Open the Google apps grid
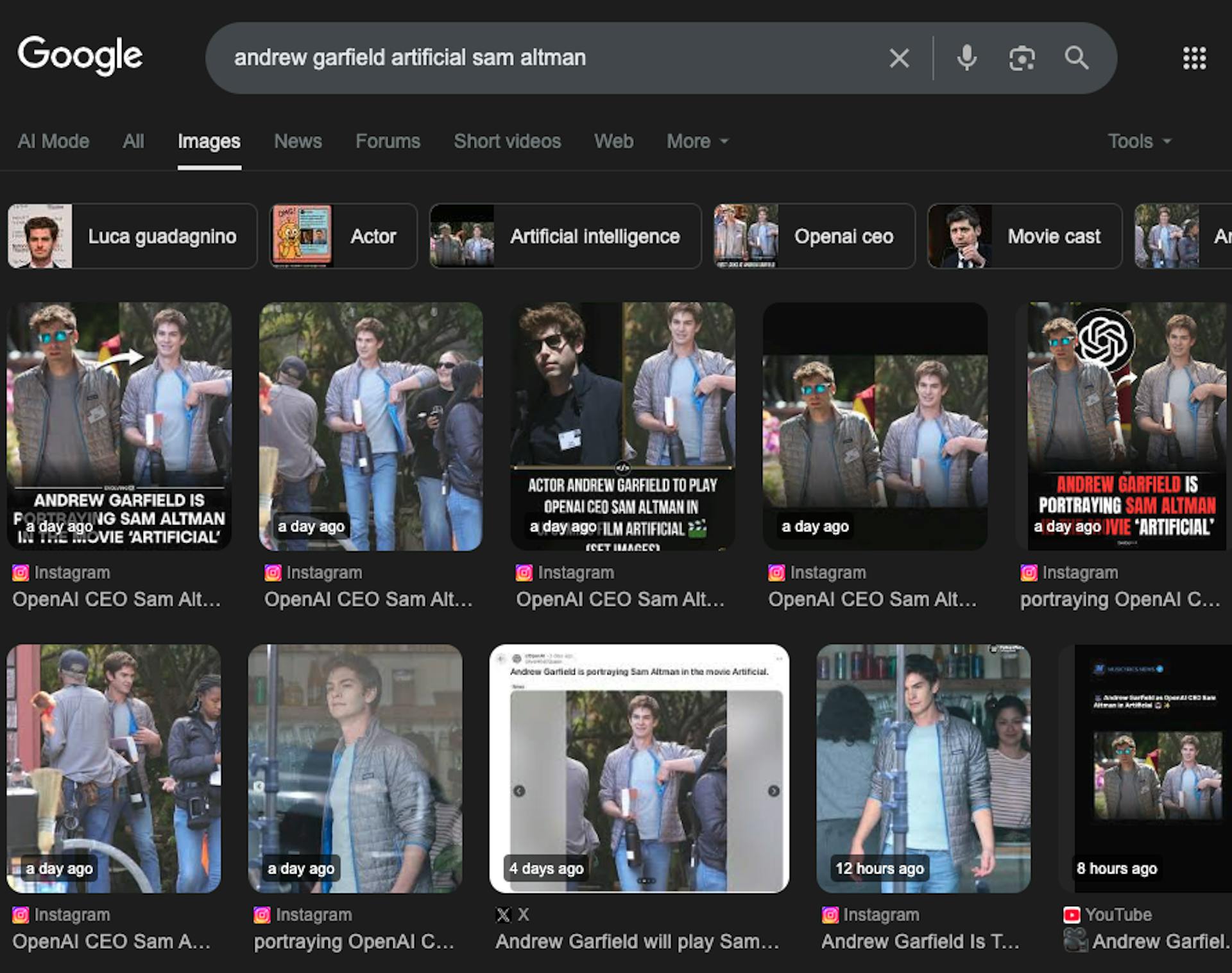The image size is (1232, 973). click(x=1194, y=58)
